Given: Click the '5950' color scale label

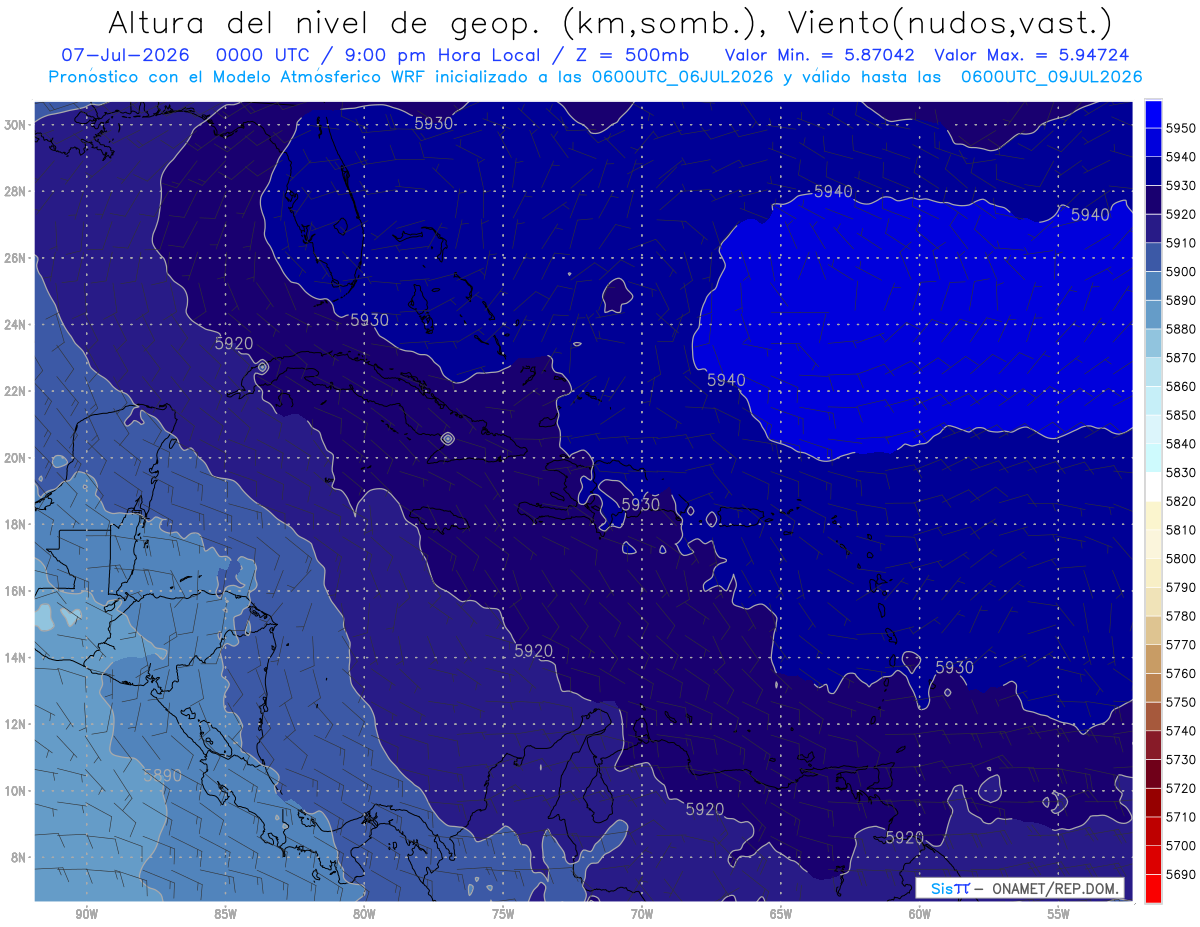Looking at the screenshot, I should (1180, 128).
